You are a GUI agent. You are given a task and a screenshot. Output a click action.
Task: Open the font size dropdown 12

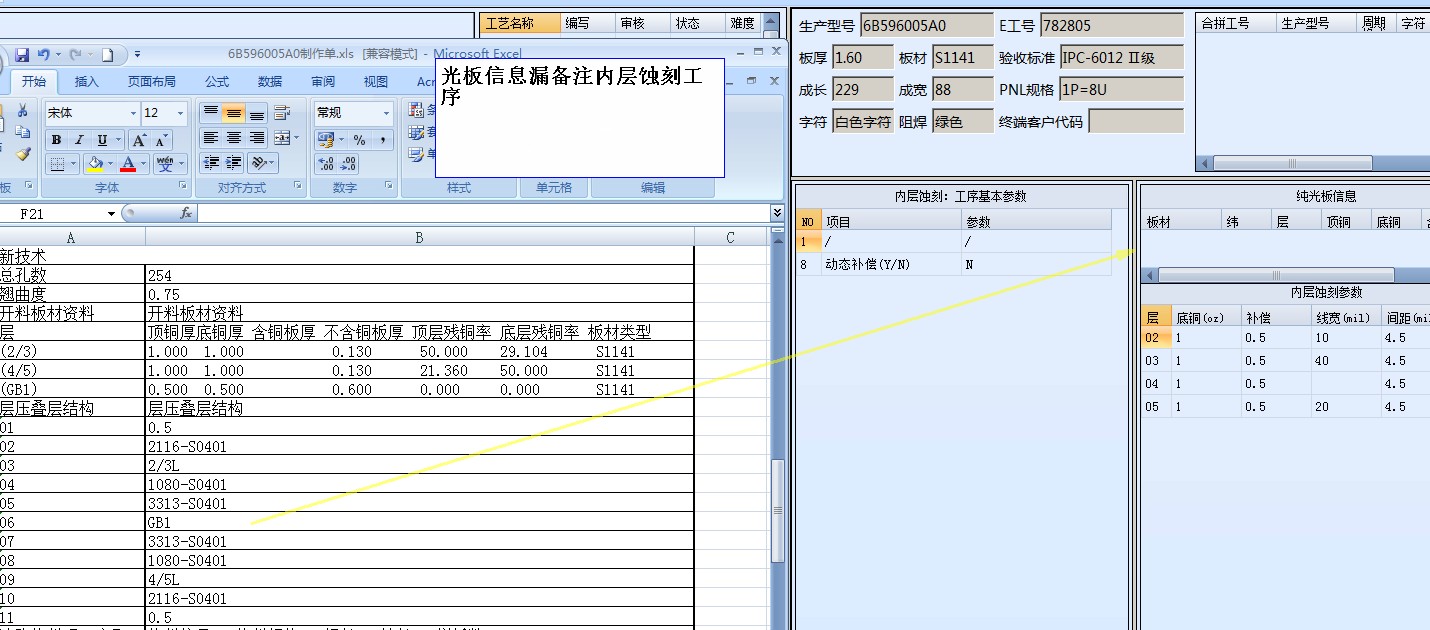(180, 113)
